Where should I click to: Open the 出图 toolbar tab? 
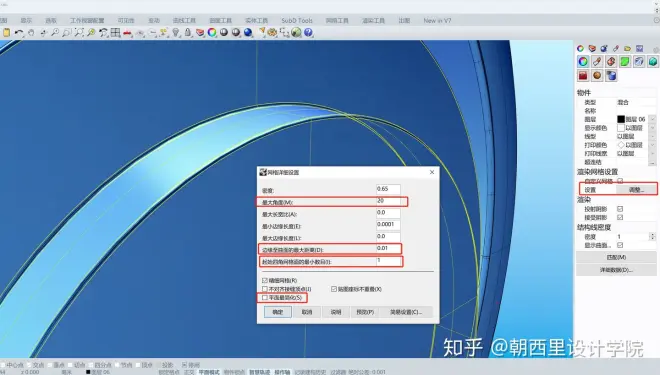(404, 21)
